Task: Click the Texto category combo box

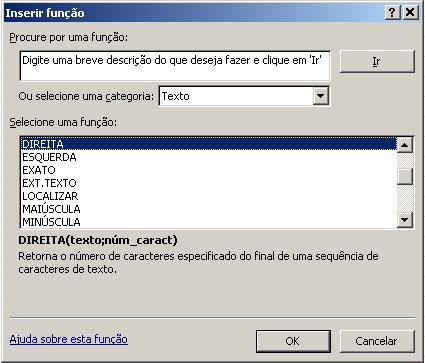Action: pyautogui.click(x=244, y=96)
